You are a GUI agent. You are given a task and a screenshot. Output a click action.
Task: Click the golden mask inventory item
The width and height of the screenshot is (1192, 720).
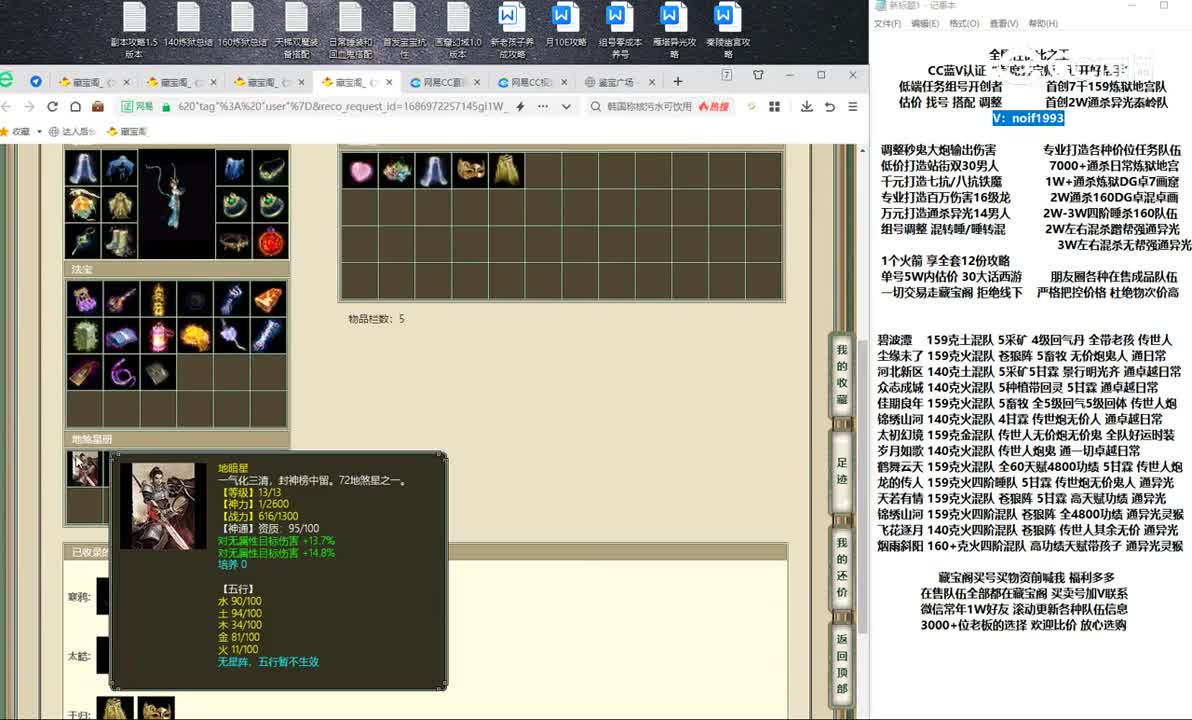470,171
